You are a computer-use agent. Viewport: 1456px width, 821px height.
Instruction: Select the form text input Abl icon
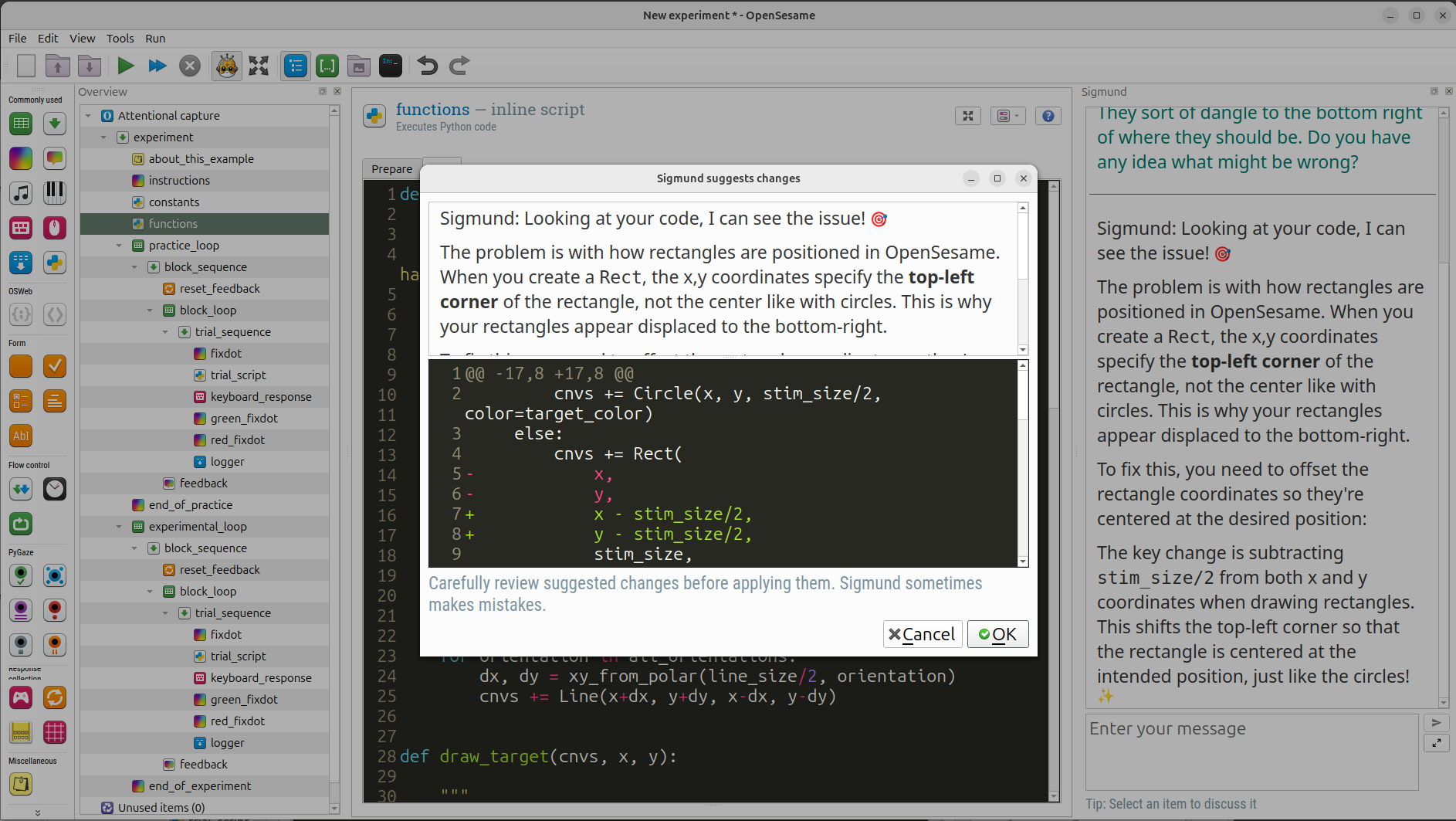pyautogui.click(x=21, y=436)
